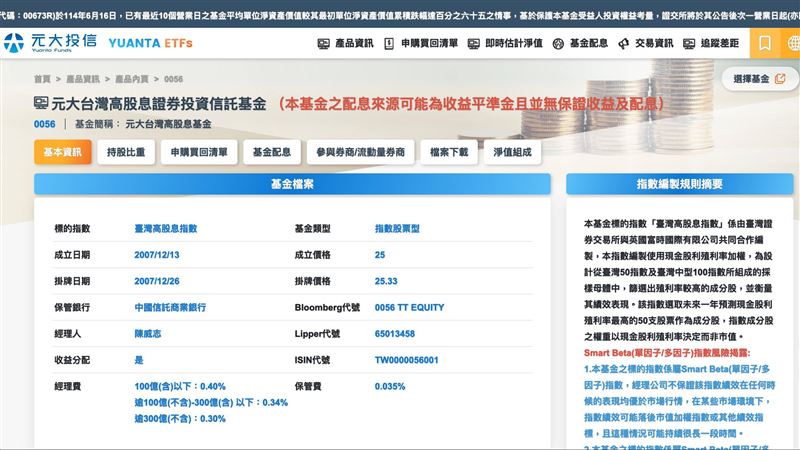Viewport: 800px width, 450px height.
Task: Click management fee 逾300億(不含):0.30%
Action: tap(180, 418)
